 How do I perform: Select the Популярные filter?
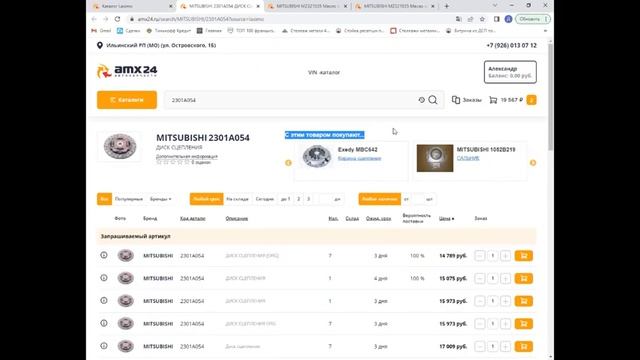point(129,199)
